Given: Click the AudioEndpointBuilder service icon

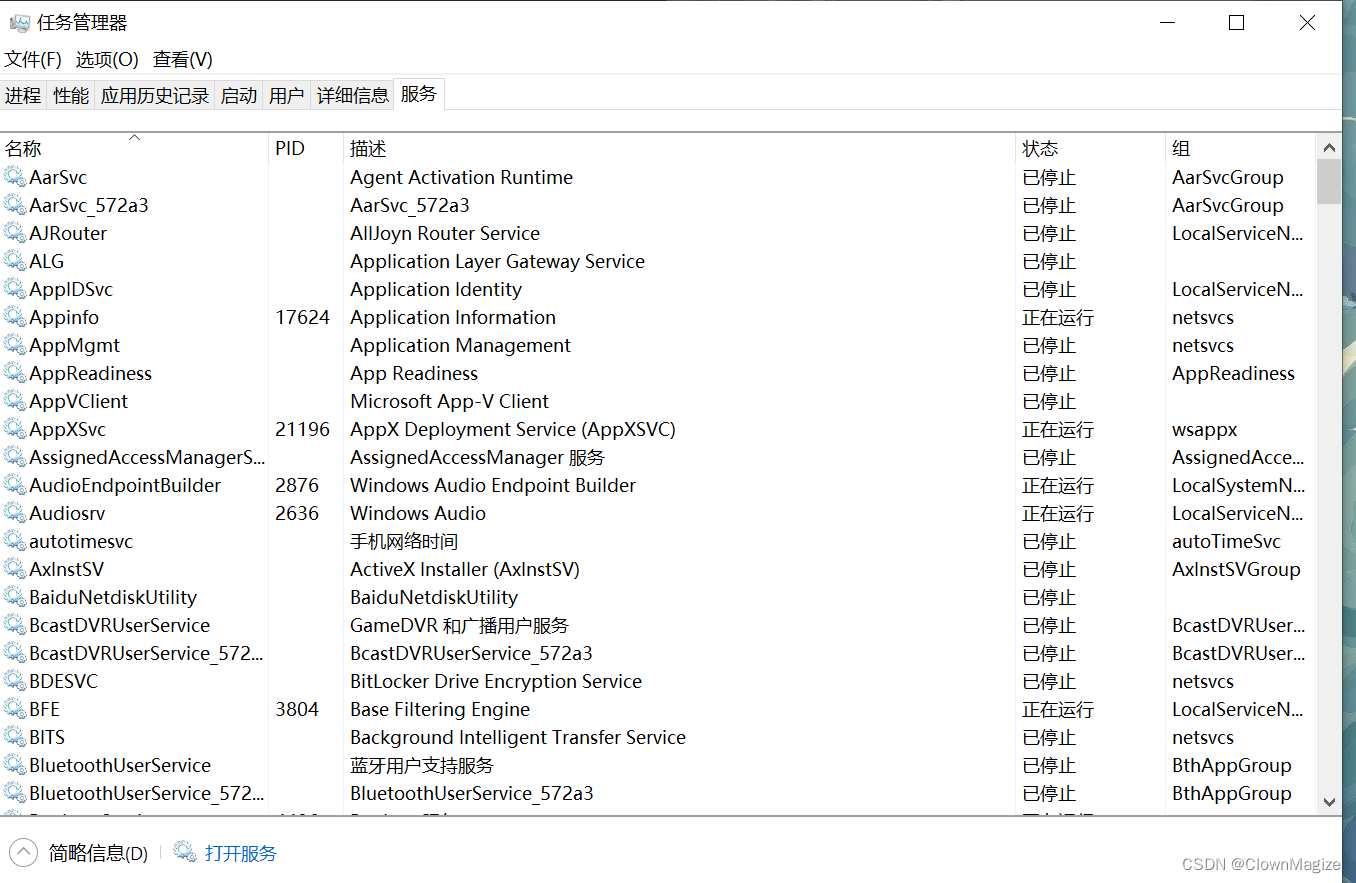Looking at the screenshot, I should click(14, 485).
